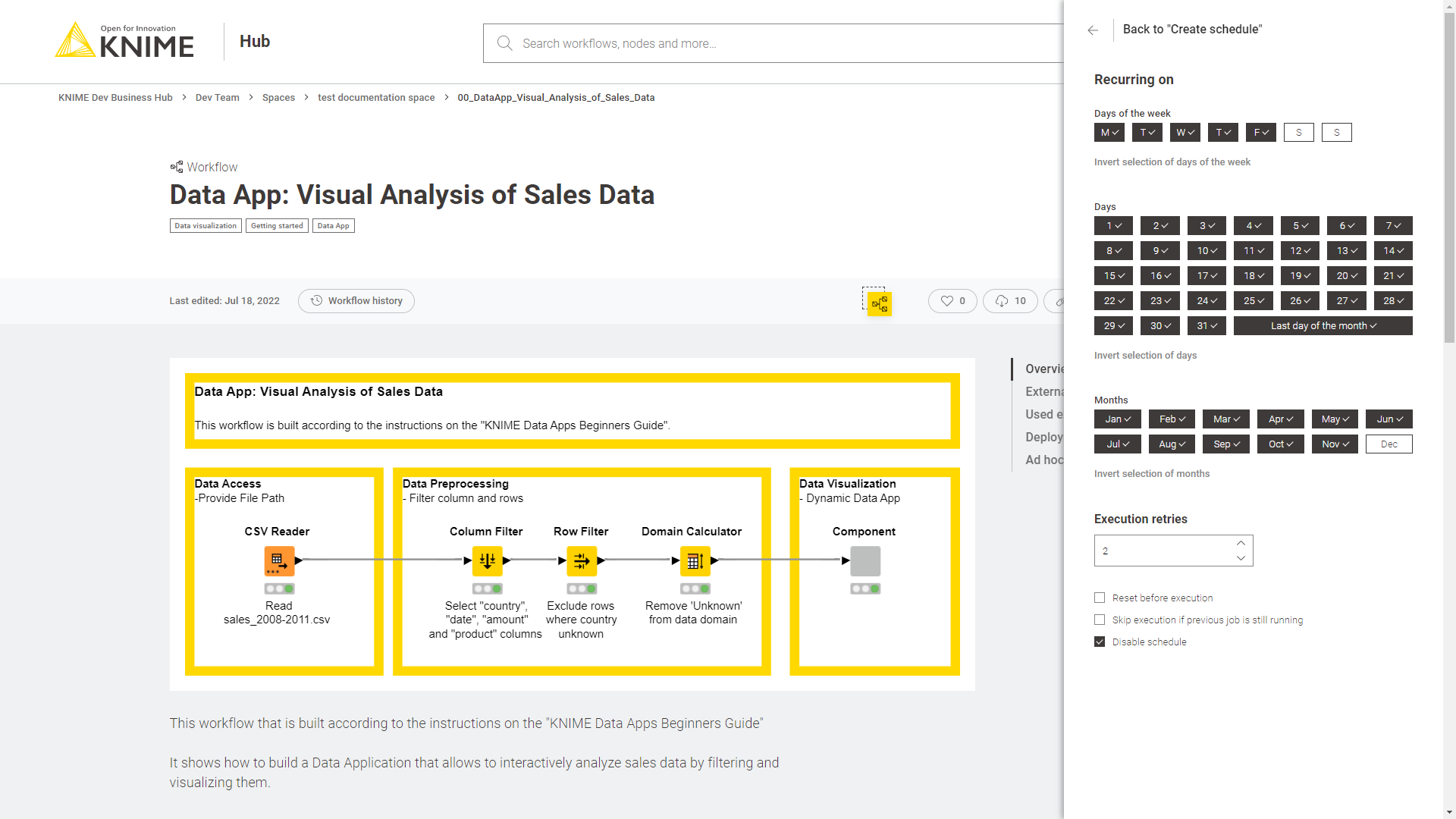Select Deploy item in side navigation
Screen dimensions: 1456x819
coord(1044,437)
